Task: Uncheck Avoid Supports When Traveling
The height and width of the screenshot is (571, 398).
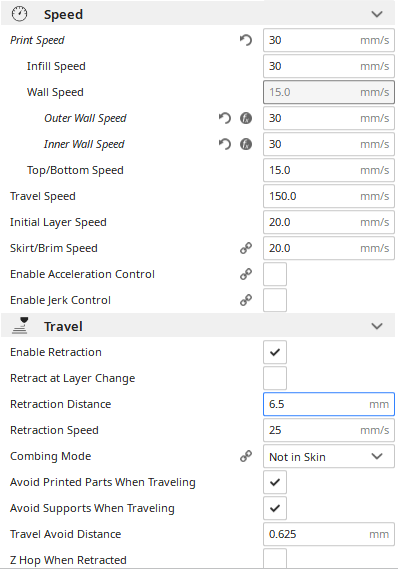Action: [275, 508]
